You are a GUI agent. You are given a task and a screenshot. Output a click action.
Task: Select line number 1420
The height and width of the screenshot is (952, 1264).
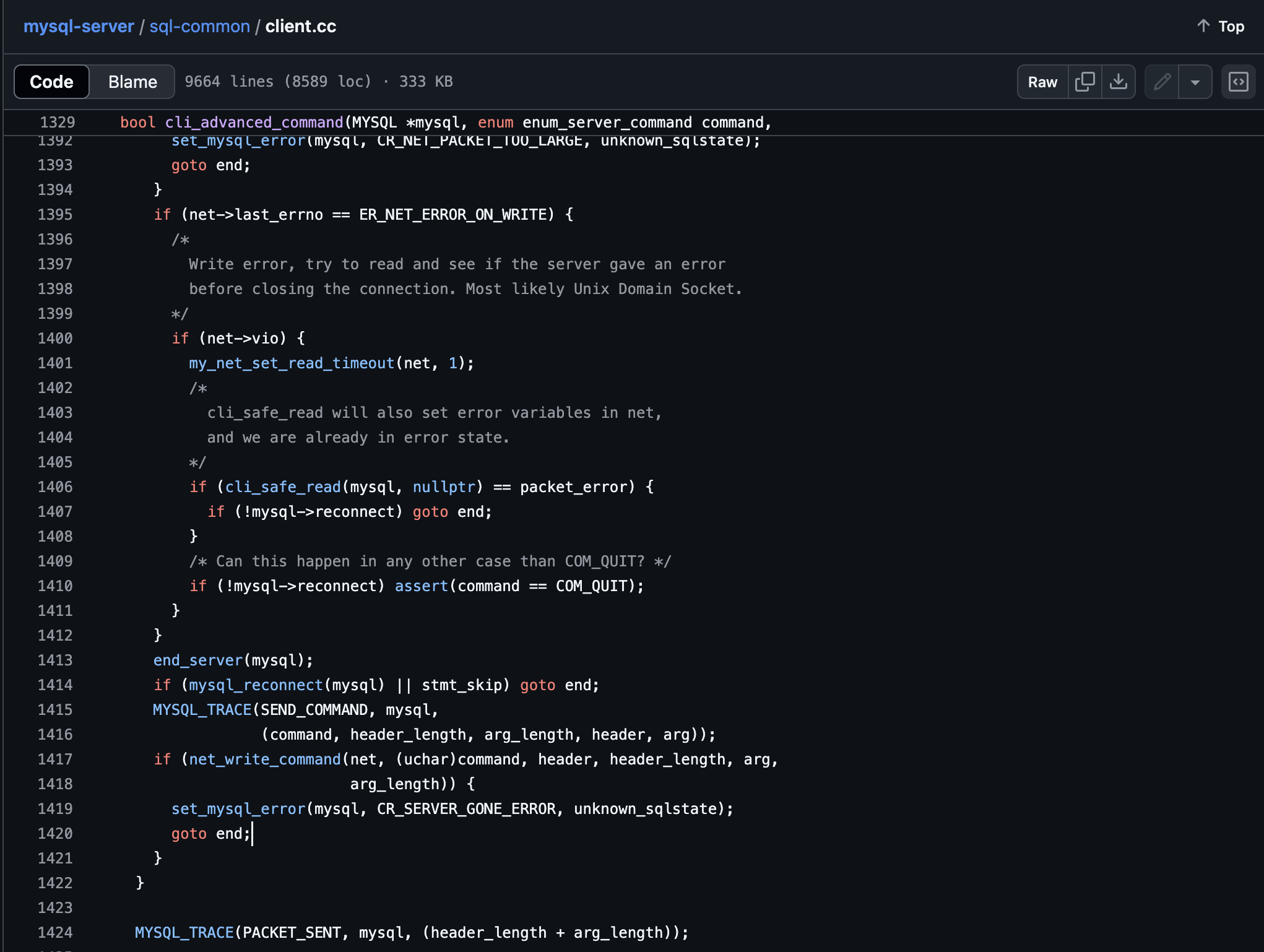(x=55, y=834)
